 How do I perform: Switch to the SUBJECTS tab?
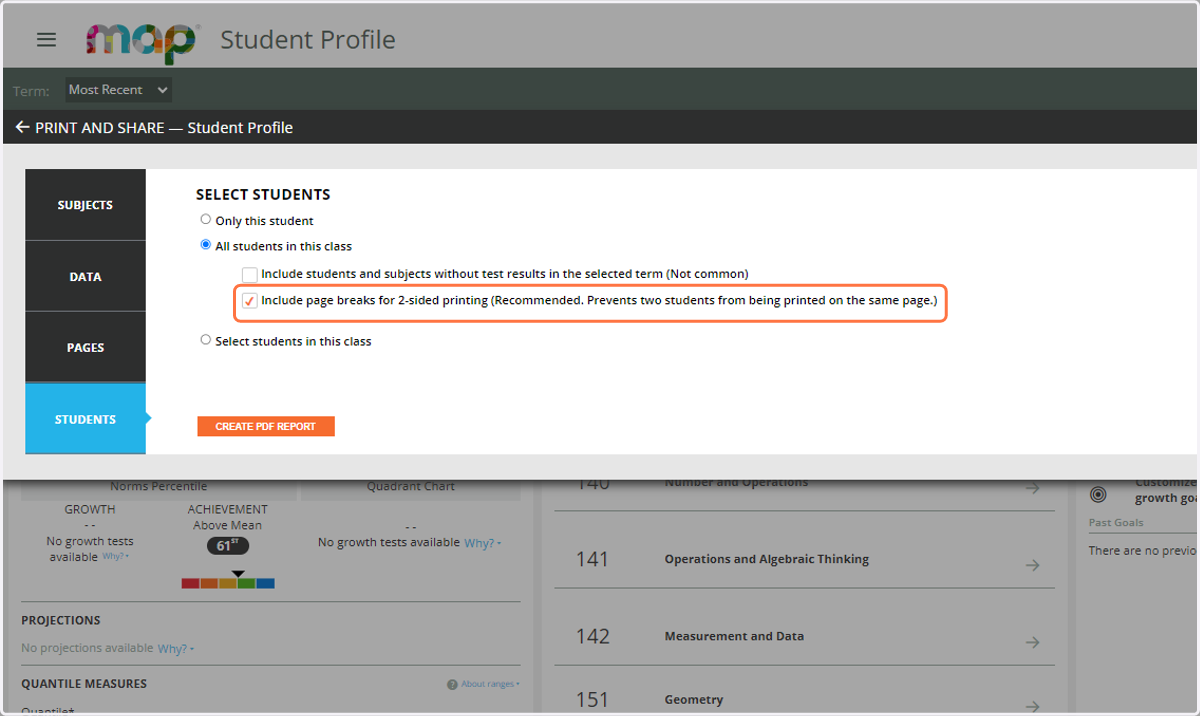pyautogui.click(x=85, y=205)
